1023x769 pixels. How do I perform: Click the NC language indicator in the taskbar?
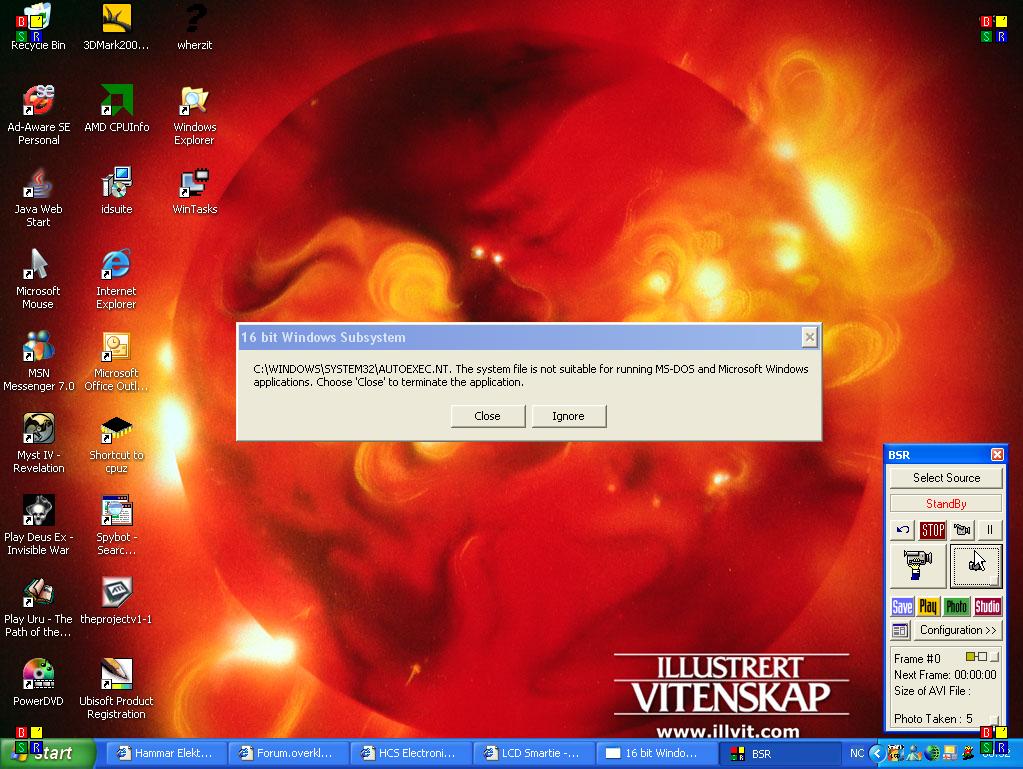point(857,753)
